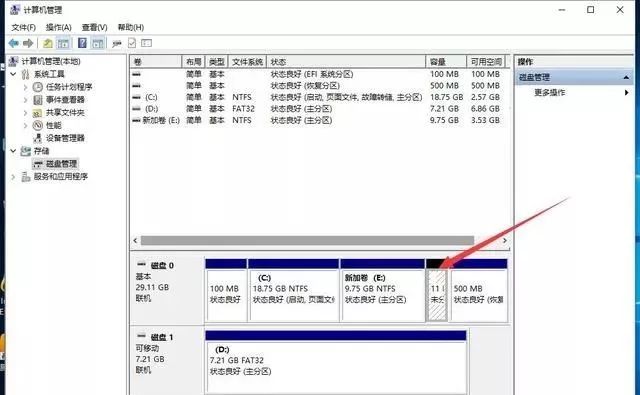Click the Forward arrow toolbar icon

click(28, 43)
